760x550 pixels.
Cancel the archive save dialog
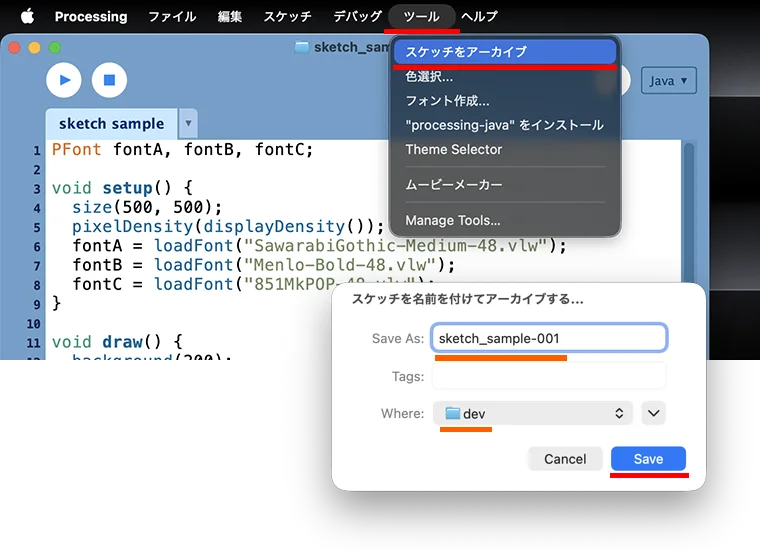565,459
